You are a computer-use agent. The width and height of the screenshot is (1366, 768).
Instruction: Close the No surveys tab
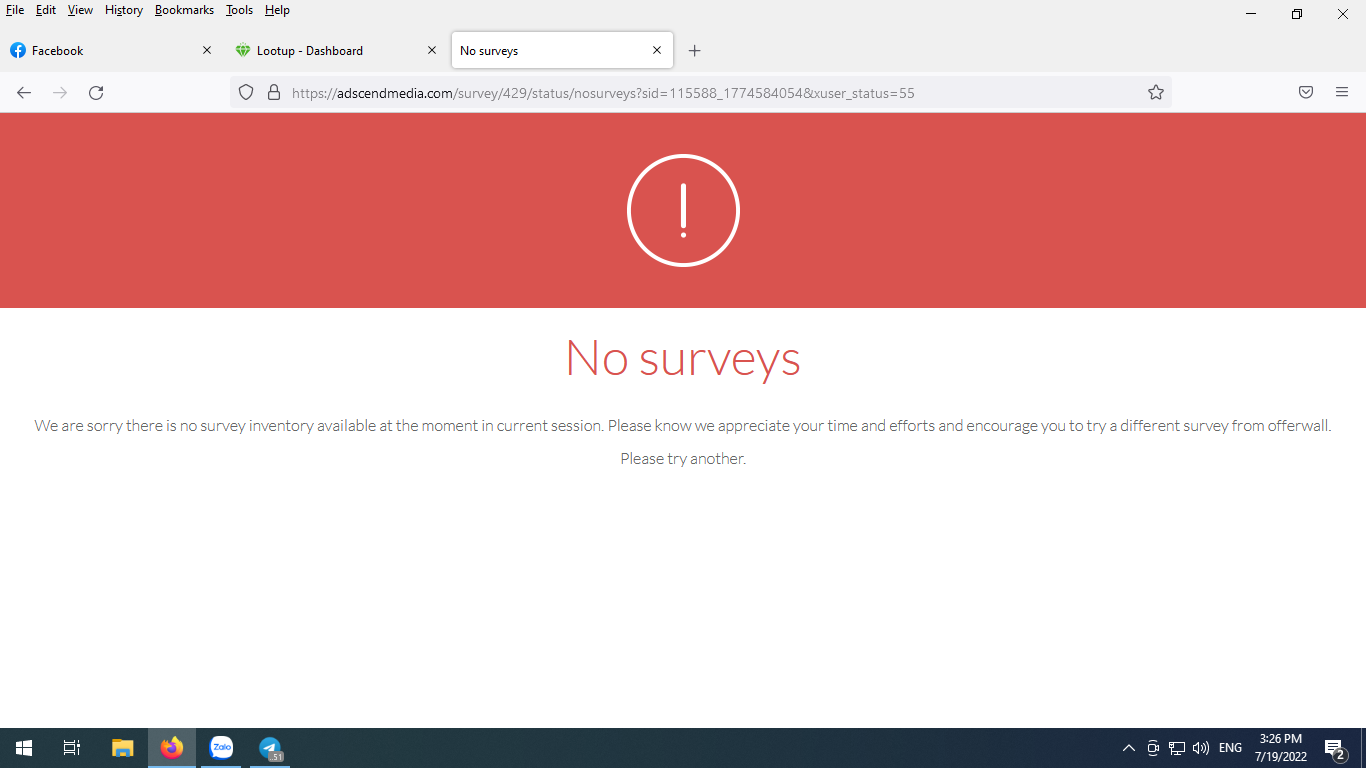[657, 50]
